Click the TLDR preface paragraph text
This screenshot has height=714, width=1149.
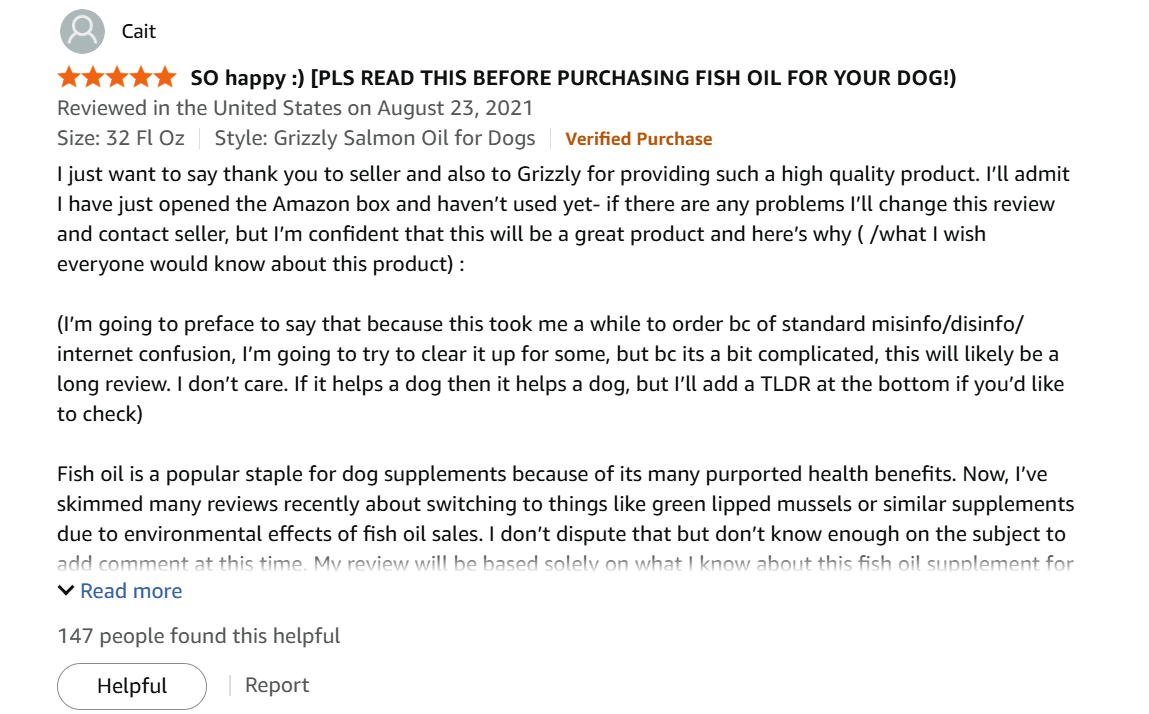pos(560,368)
